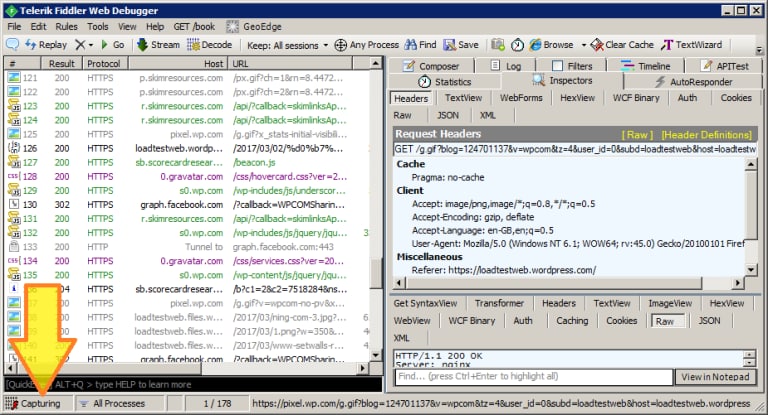This screenshot has height=415, width=768.
Task: Switch to the Composer tab
Action: point(431,66)
